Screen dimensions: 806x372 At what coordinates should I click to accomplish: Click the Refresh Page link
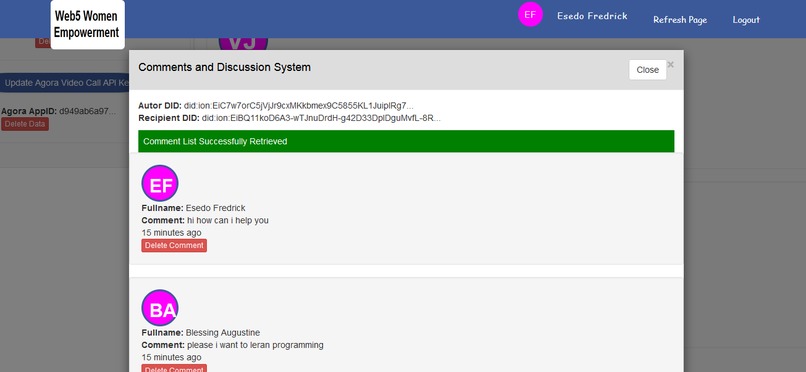[680, 20]
